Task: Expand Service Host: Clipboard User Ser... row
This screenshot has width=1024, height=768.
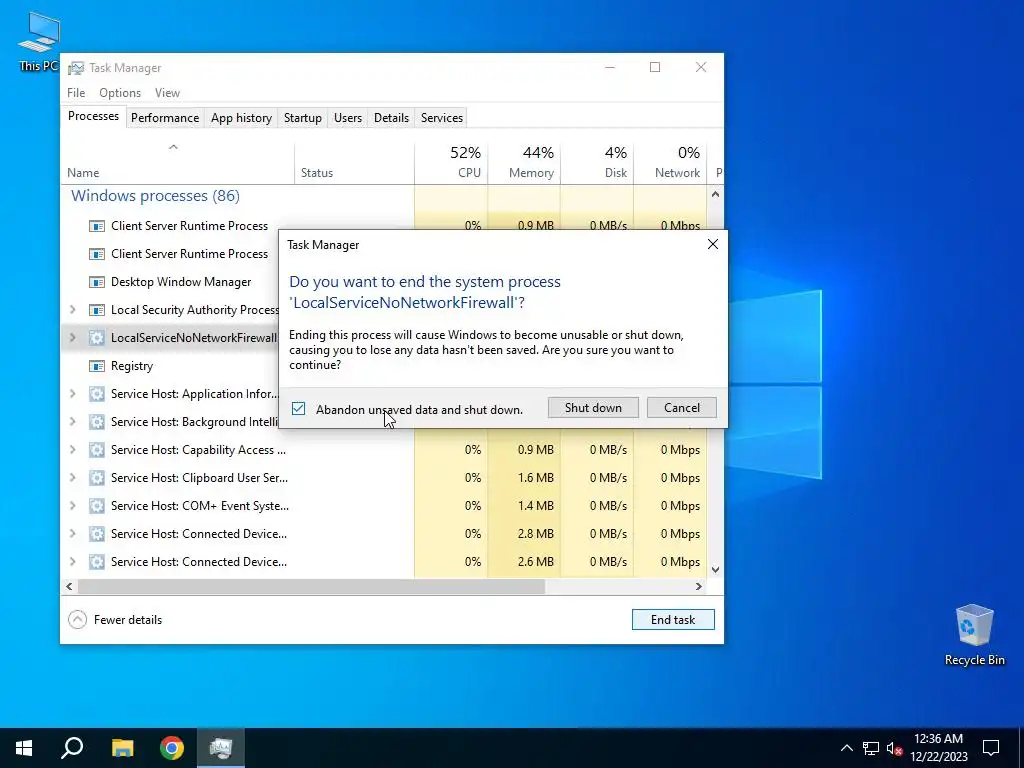Action: click(72, 478)
